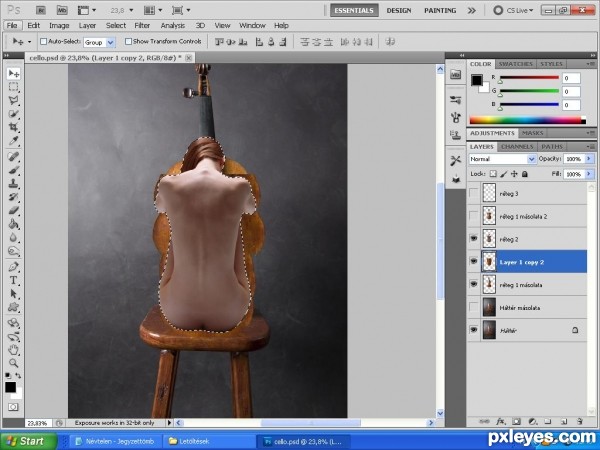Open the Auto-Align Layers option

(390, 41)
